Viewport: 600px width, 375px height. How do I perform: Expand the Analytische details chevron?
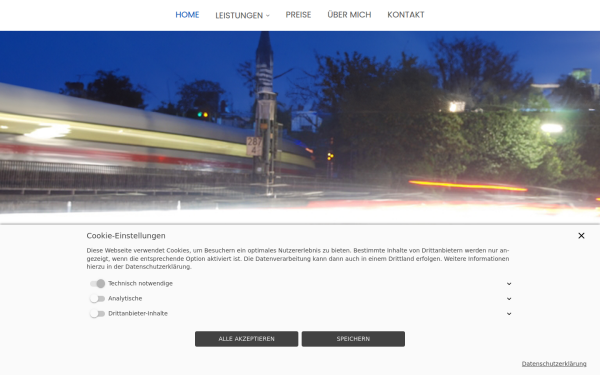pos(509,299)
